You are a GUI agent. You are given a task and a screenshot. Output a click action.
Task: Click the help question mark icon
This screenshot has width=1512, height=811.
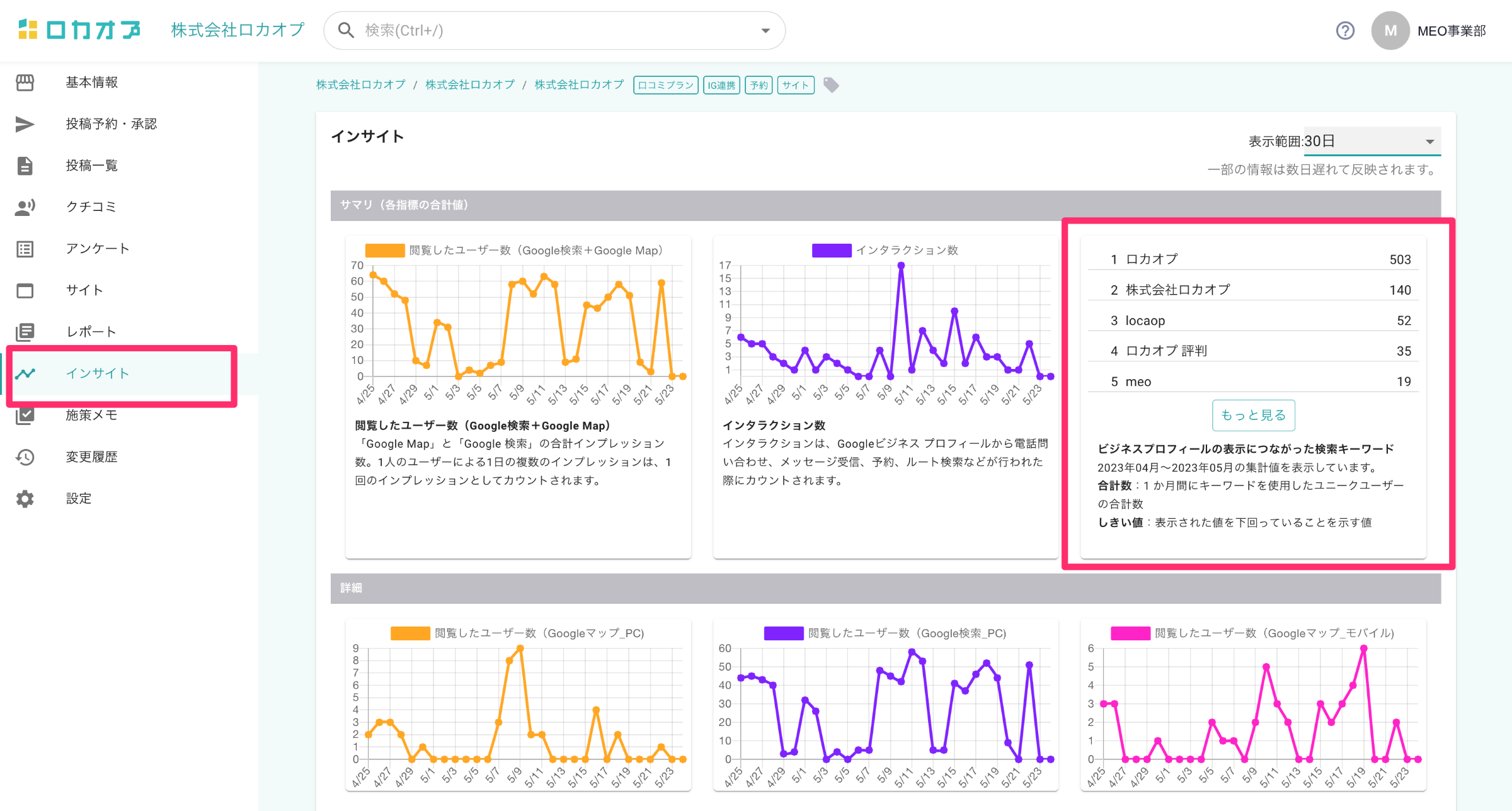coord(1345,30)
